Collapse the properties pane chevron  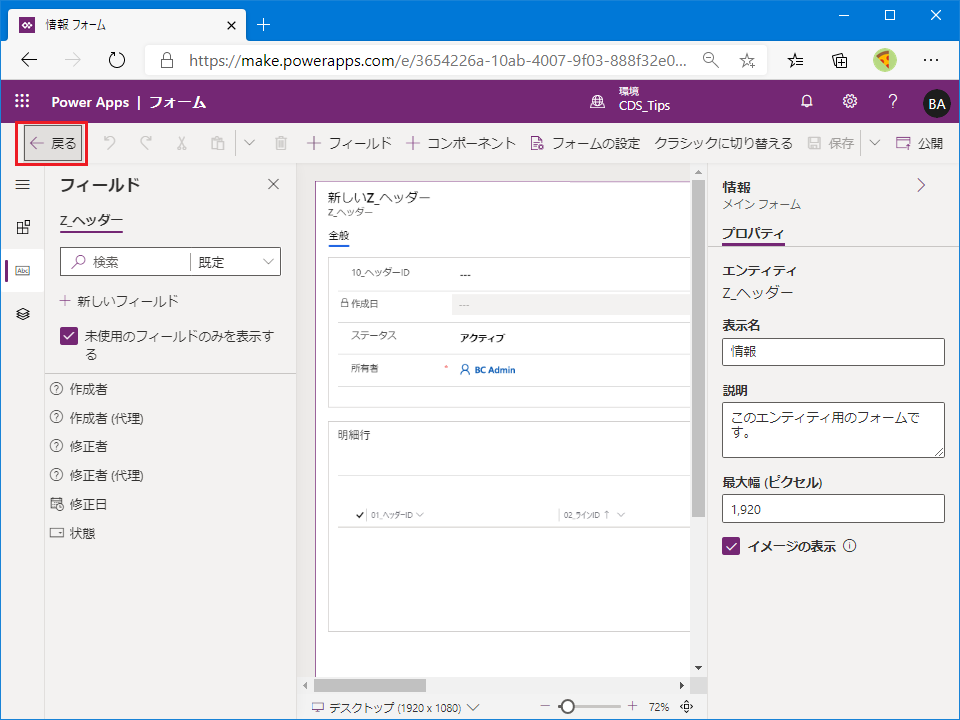coord(921,186)
